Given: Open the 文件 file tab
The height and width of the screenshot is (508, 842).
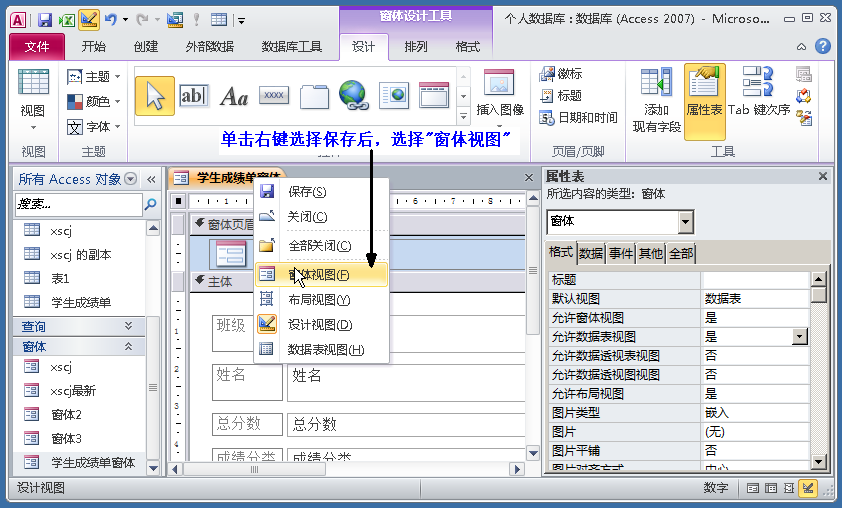Looking at the screenshot, I should click(37, 47).
